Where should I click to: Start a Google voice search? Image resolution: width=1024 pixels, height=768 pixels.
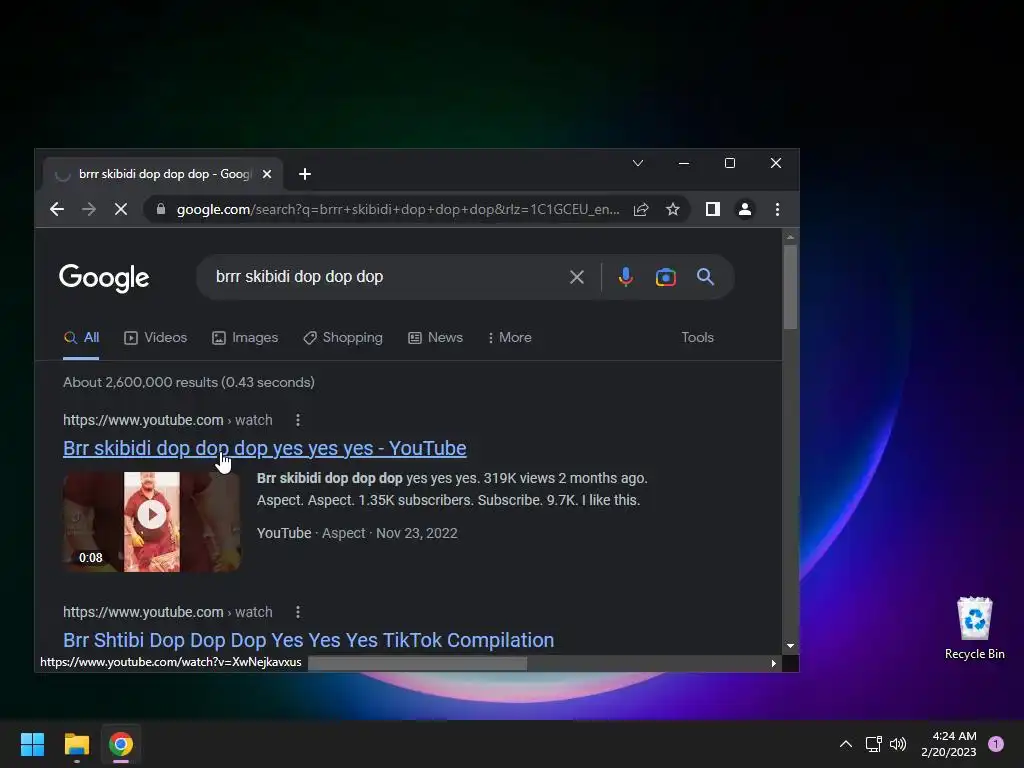[626, 277]
